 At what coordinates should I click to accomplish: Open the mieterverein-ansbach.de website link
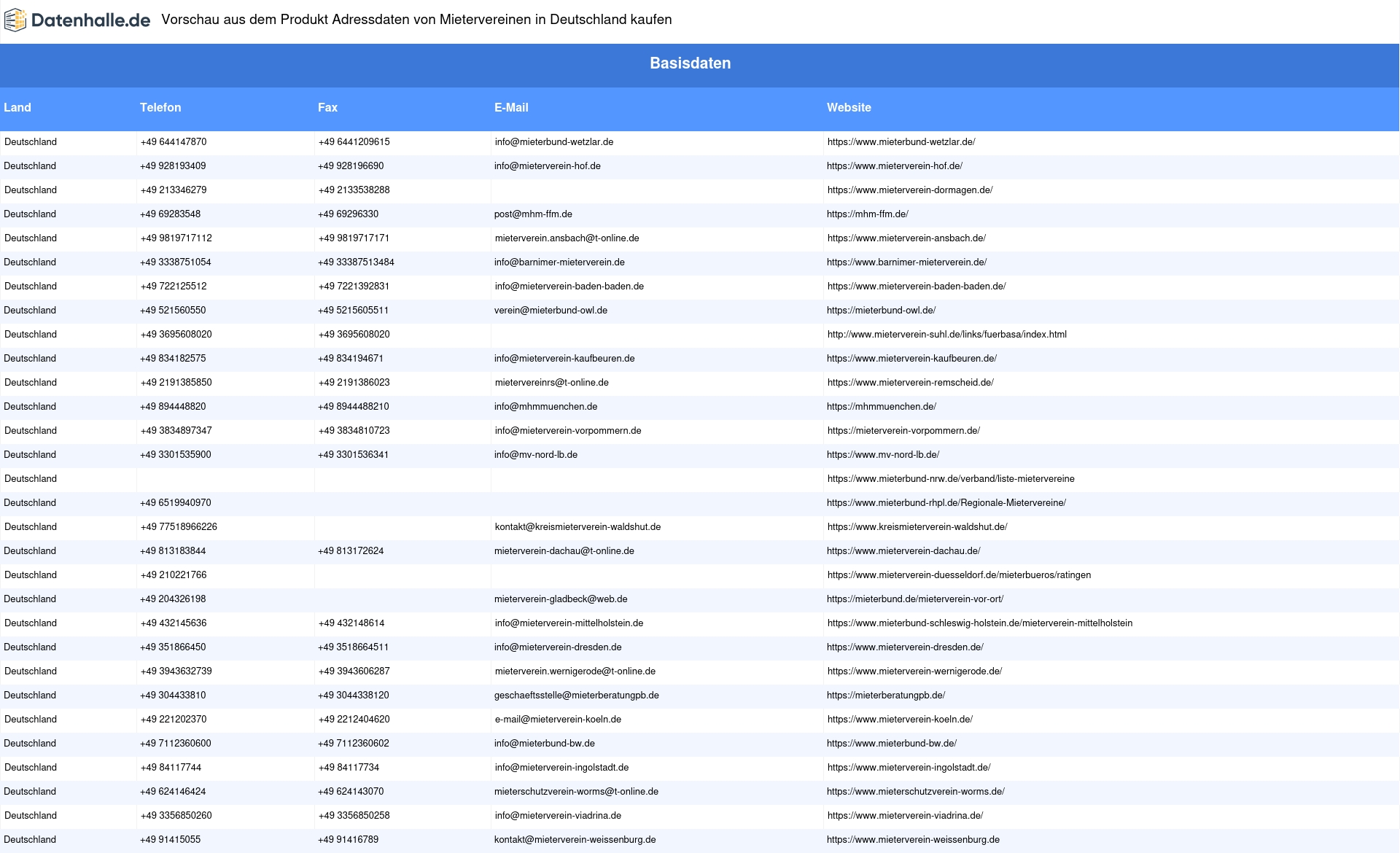906,238
